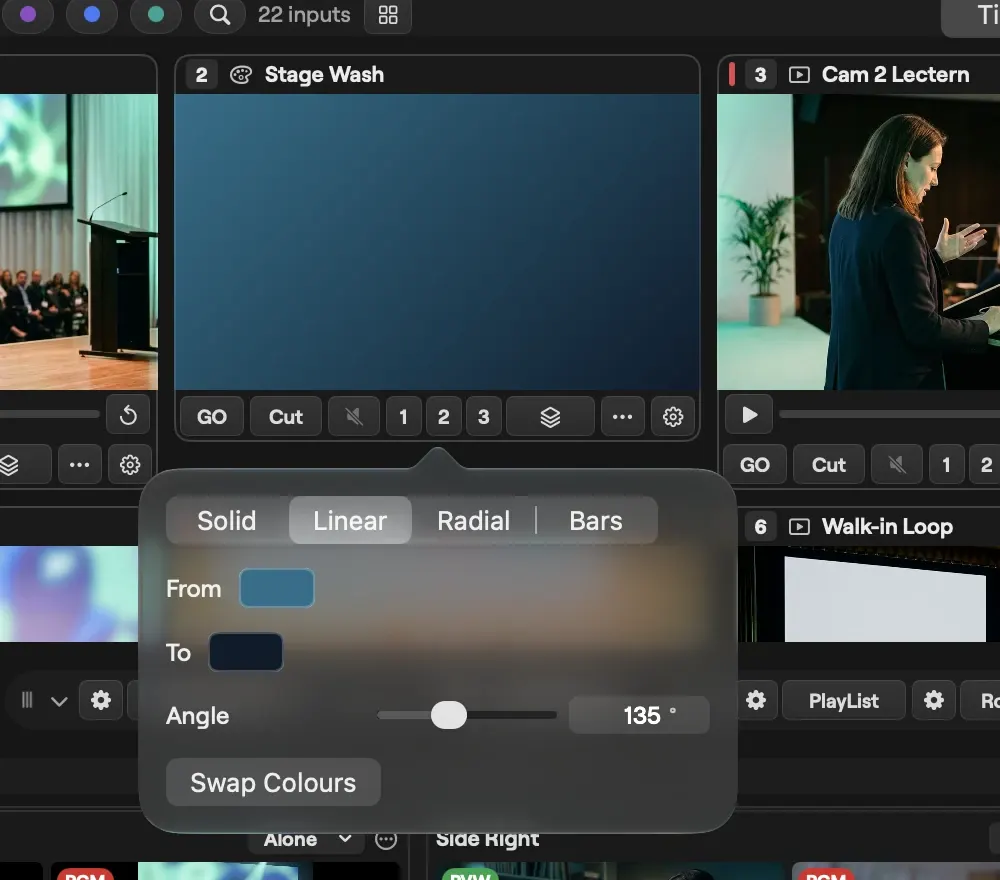
Task: Click the left stage camera preview
Action: point(78,242)
